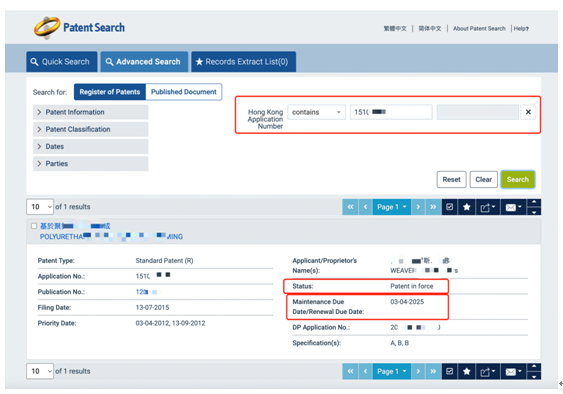The height and width of the screenshot is (394, 563).
Task: Open the top email icon menu
Action: (513, 207)
